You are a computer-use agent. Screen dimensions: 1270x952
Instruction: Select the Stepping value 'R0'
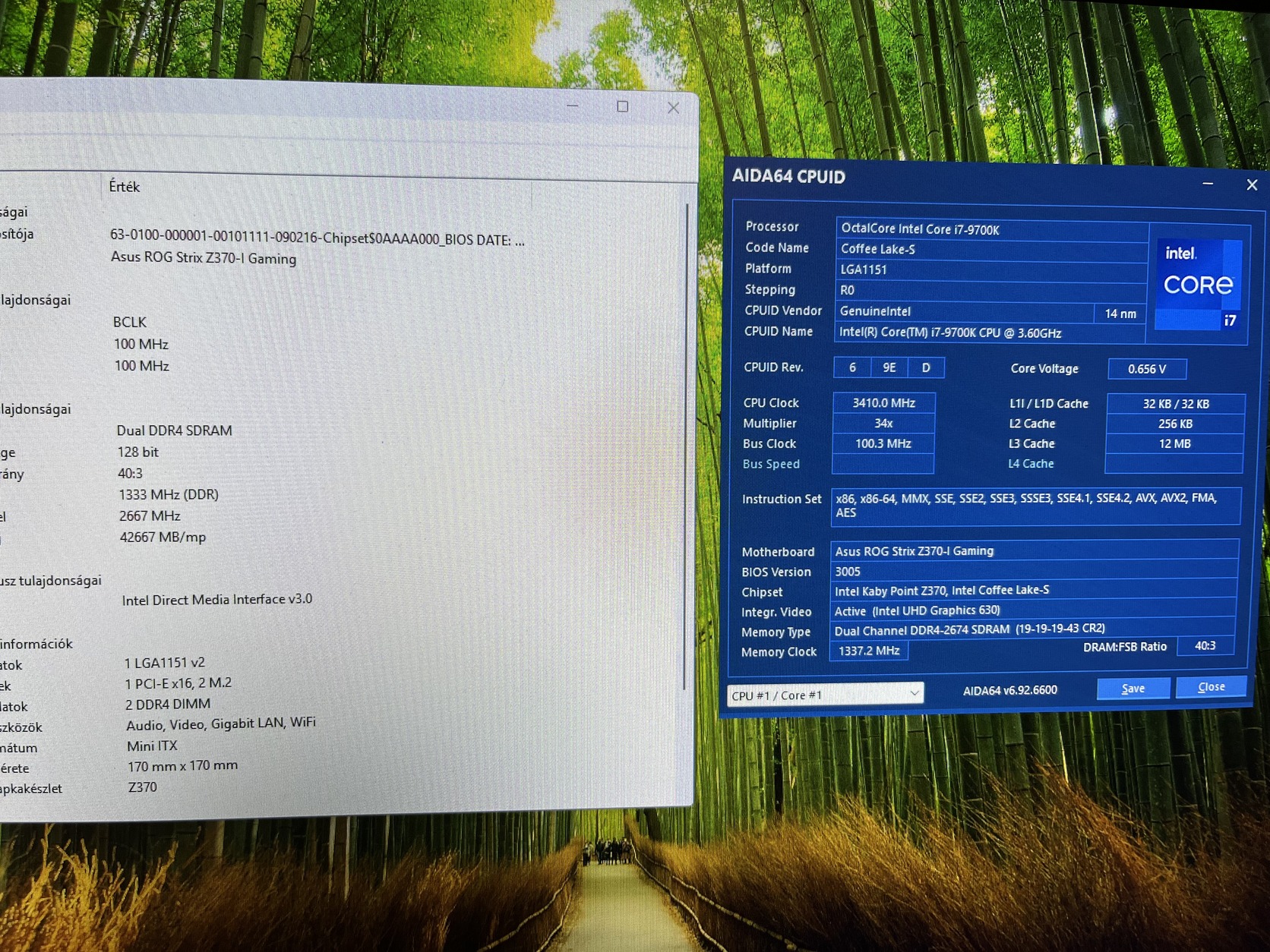tap(991, 290)
